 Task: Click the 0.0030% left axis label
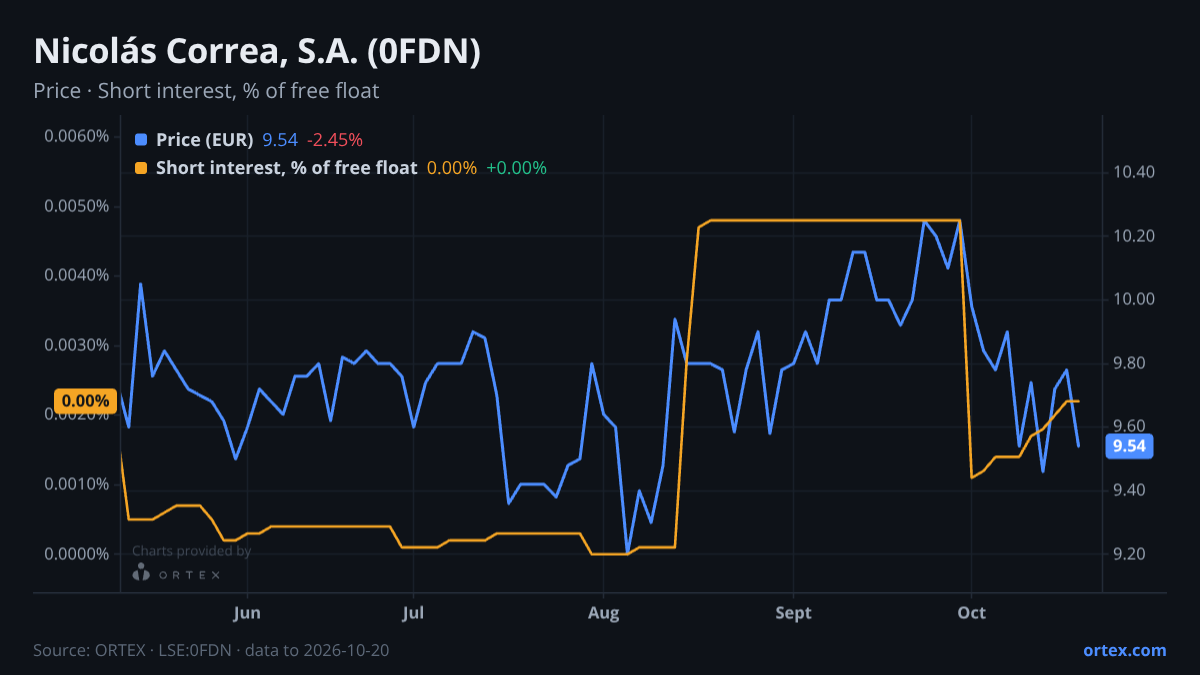click(x=77, y=345)
